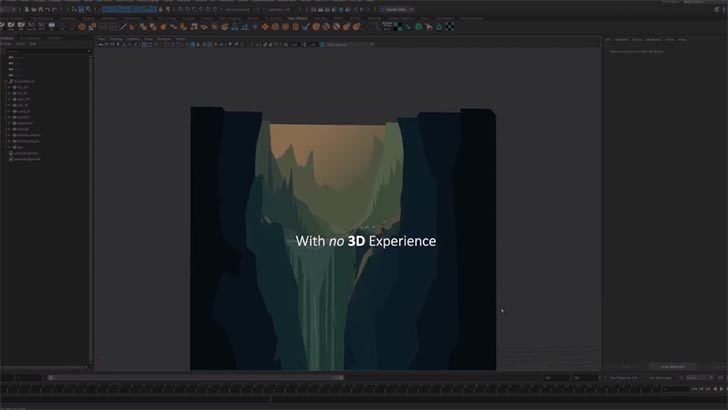728x410 pixels.
Task: Select defaultObjectSet in the Outliner
Action: pos(28,159)
